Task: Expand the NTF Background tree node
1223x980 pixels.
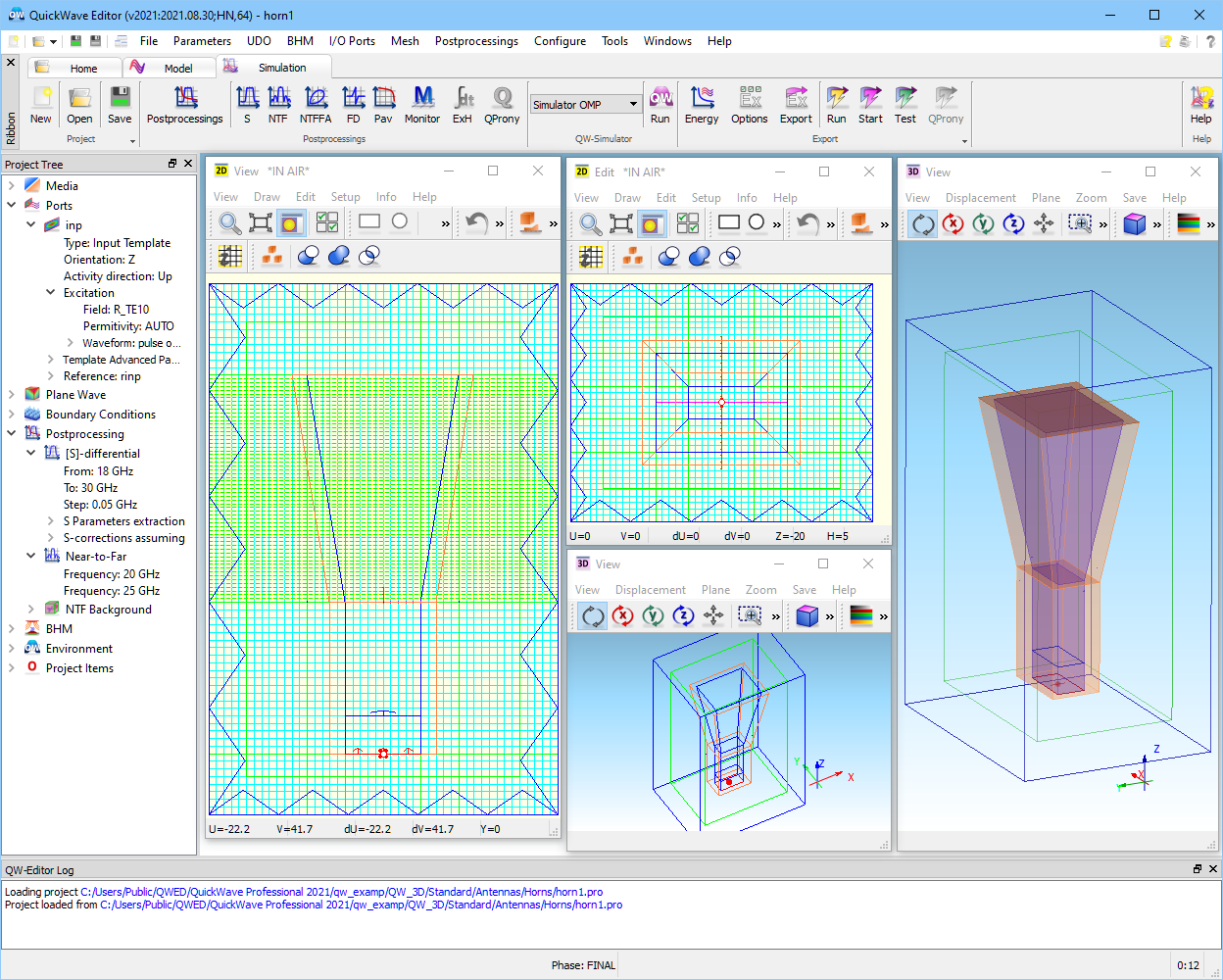Action: (31, 609)
